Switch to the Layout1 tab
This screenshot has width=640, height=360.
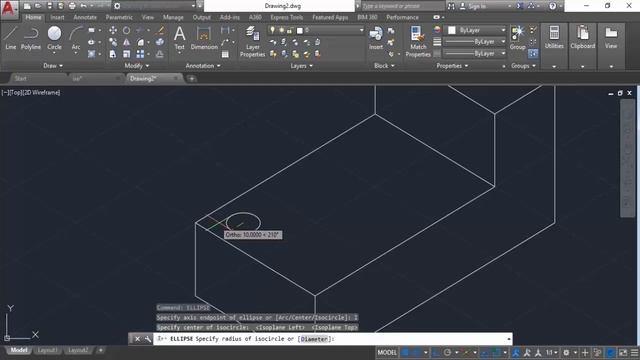click(x=47, y=350)
